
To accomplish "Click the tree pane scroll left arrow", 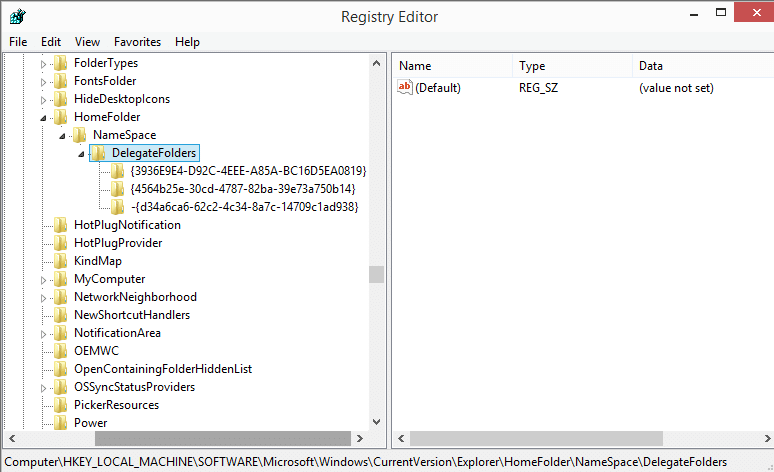I will [12, 438].
